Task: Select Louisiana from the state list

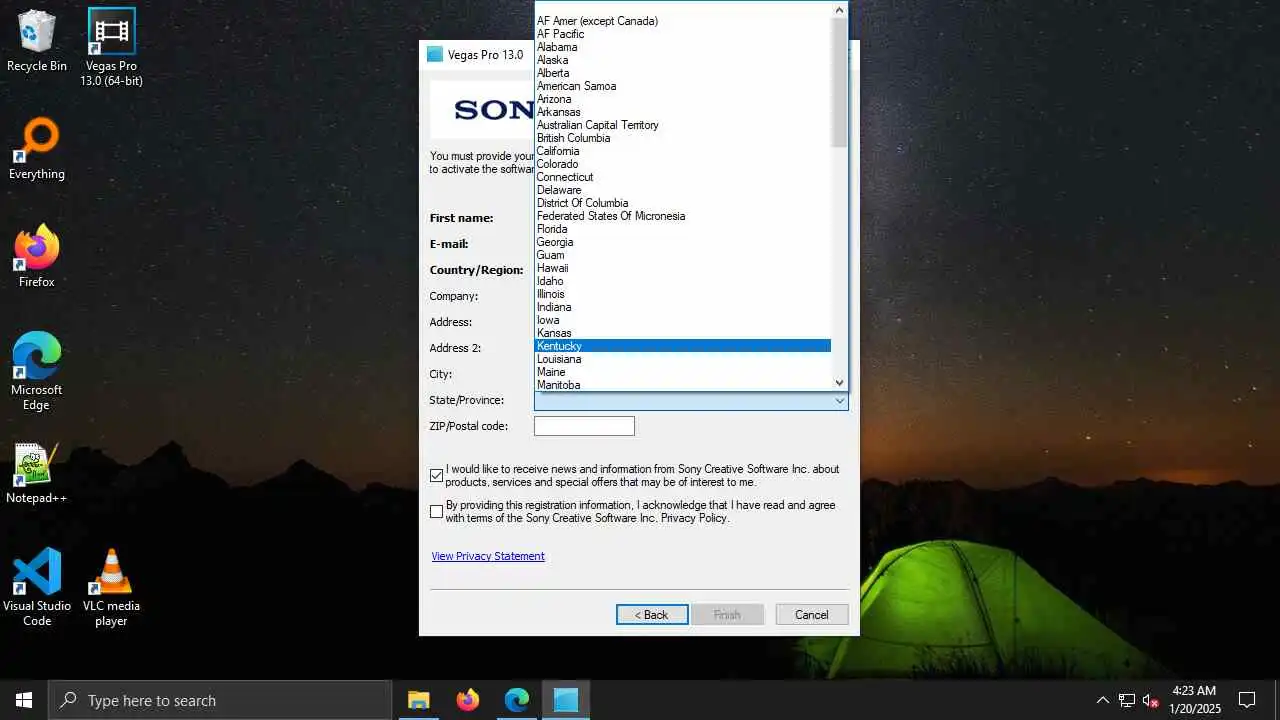Action: click(683, 359)
